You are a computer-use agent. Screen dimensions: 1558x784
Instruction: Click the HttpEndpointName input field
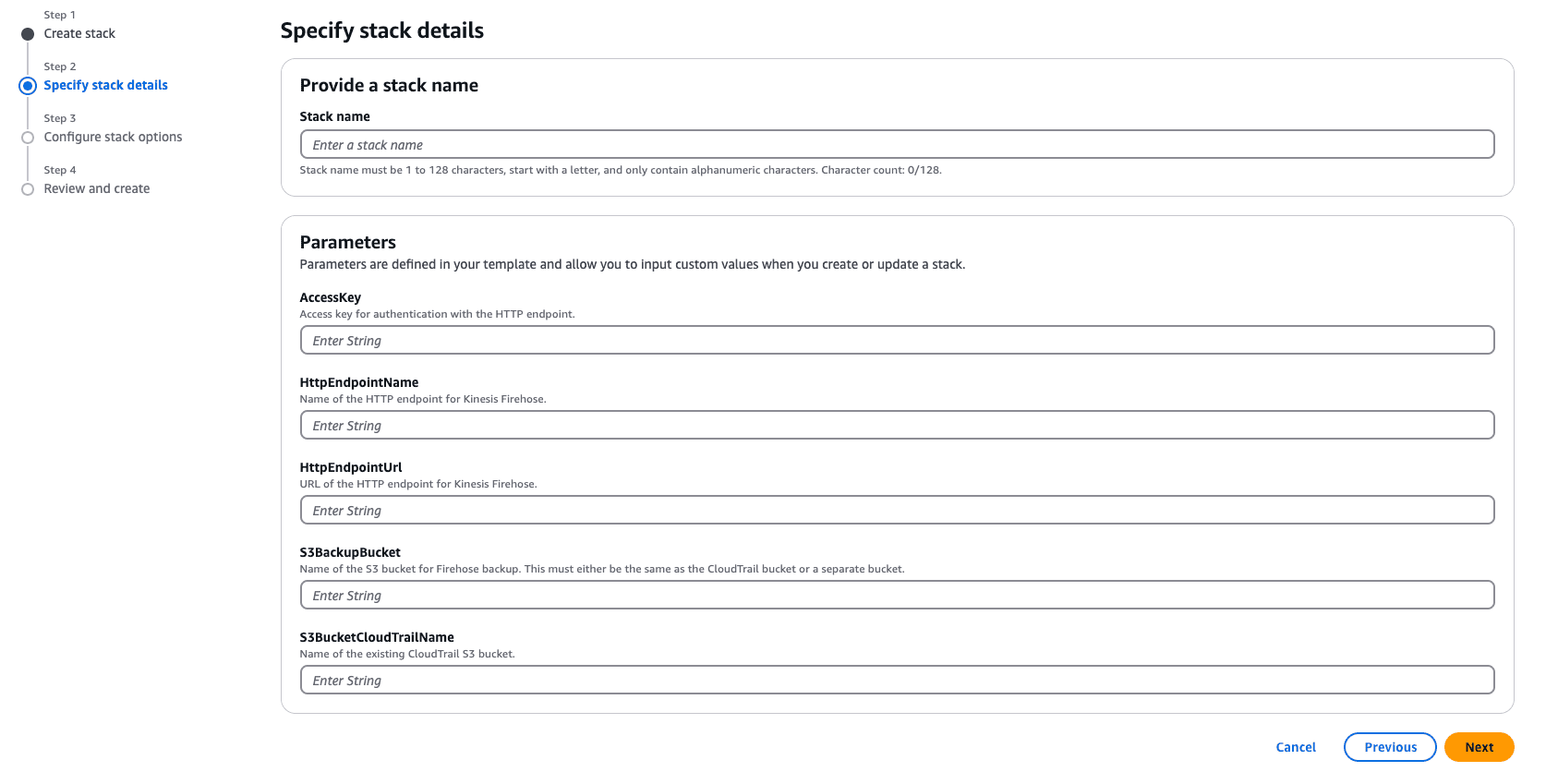(x=897, y=425)
